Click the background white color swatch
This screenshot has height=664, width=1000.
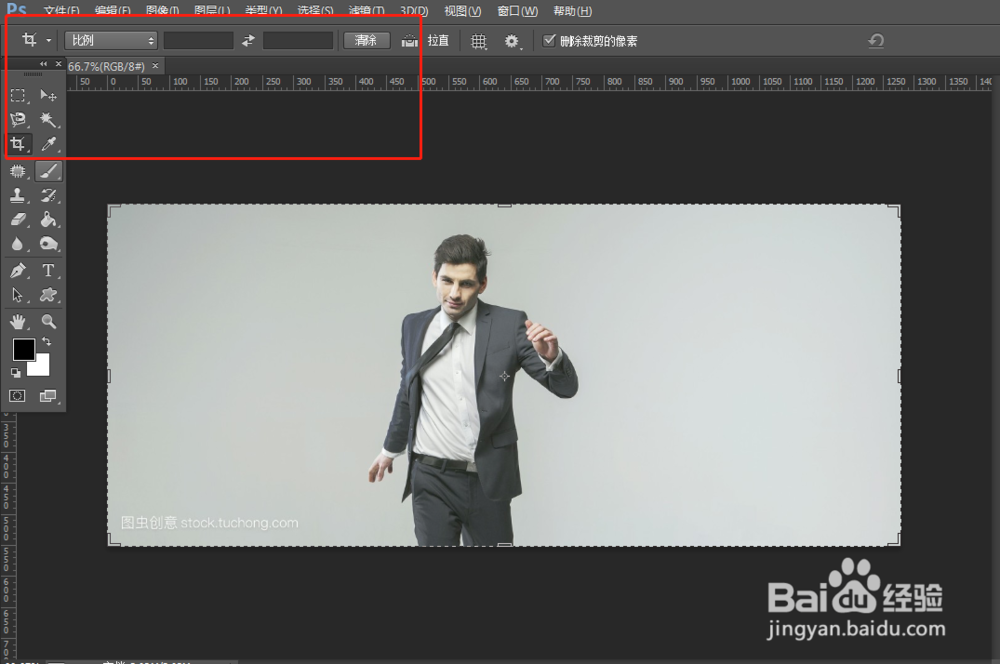click(42, 368)
